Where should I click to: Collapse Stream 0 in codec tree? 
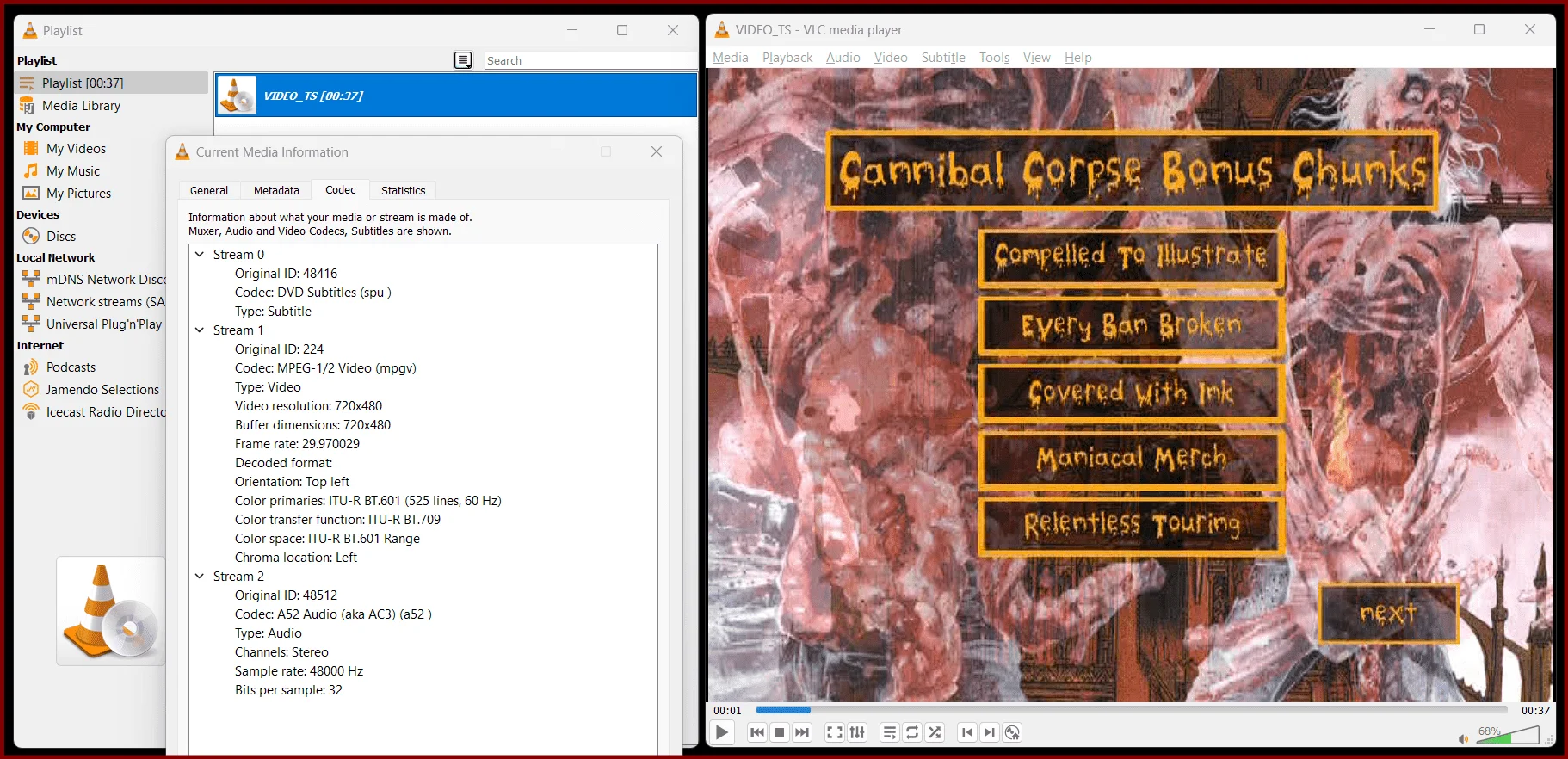[200, 255]
